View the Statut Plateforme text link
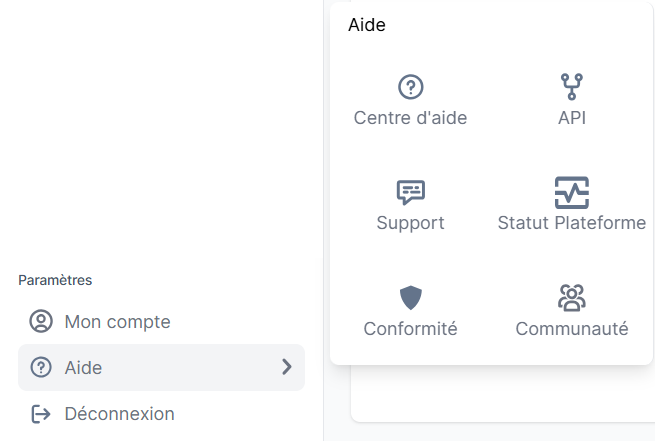This screenshot has height=441, width=655. pyautogui.click(x=572, y=223)
